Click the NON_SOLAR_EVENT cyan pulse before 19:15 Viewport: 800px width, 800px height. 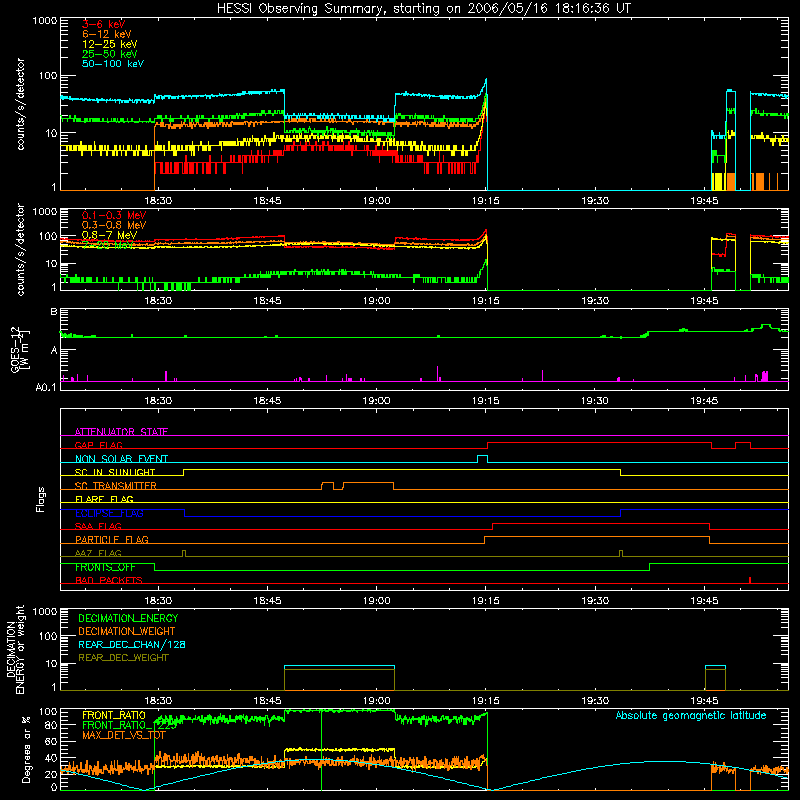pos(482,459)
